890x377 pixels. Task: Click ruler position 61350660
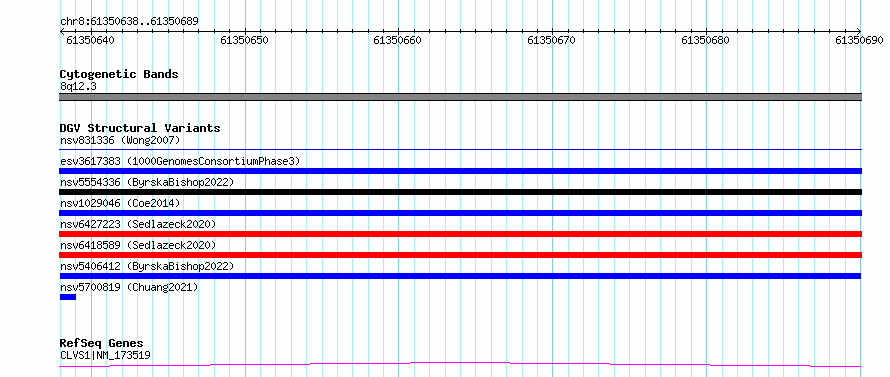pos(398,40)
